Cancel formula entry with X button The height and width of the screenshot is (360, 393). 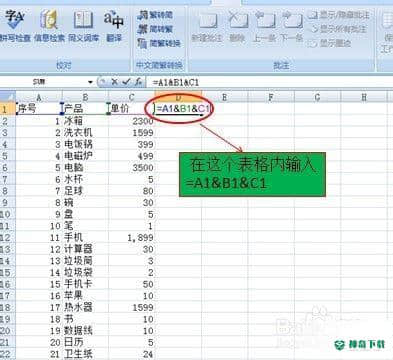pos(115,82)
